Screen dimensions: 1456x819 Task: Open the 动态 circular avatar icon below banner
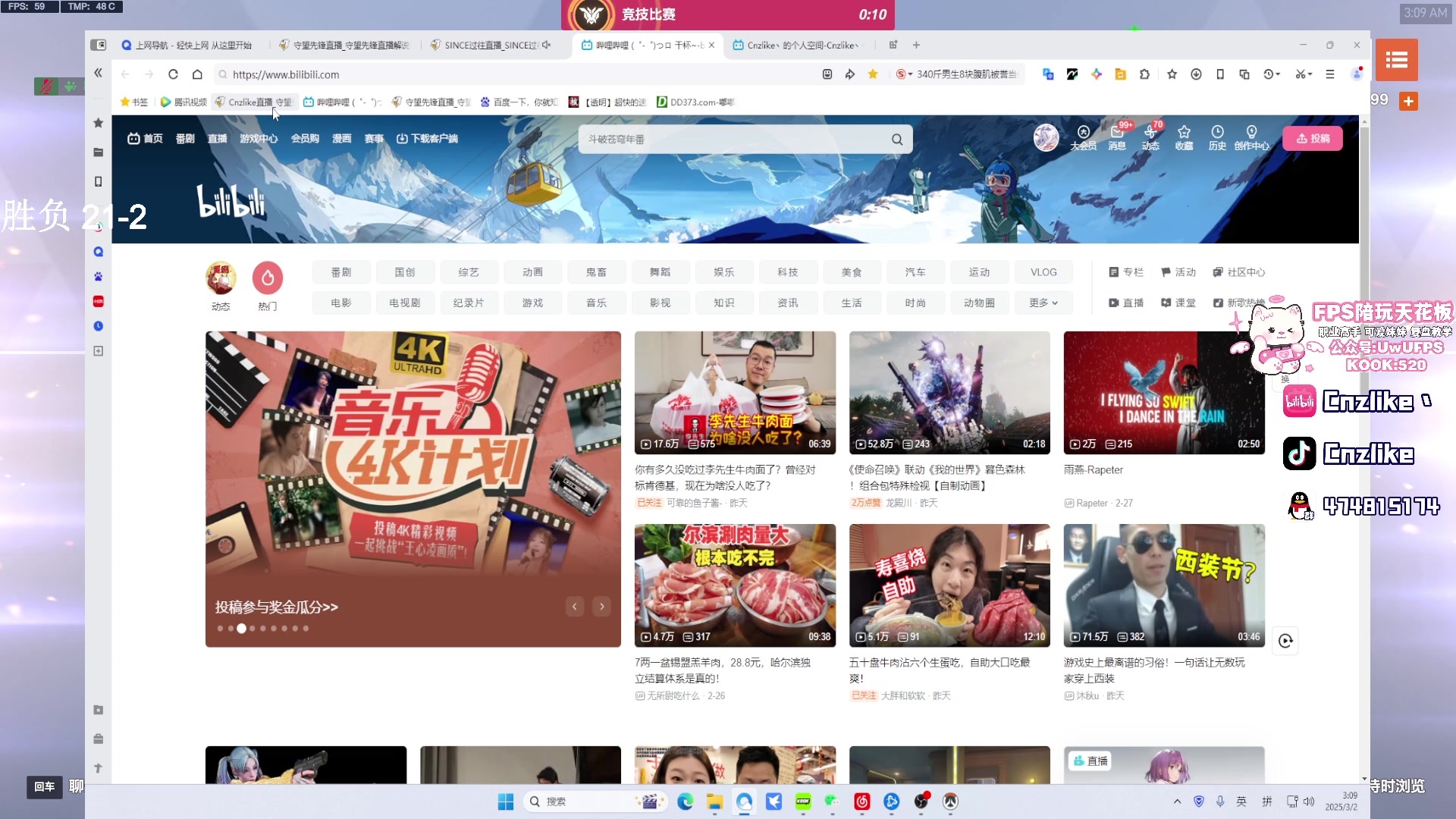tap(221, 278)
